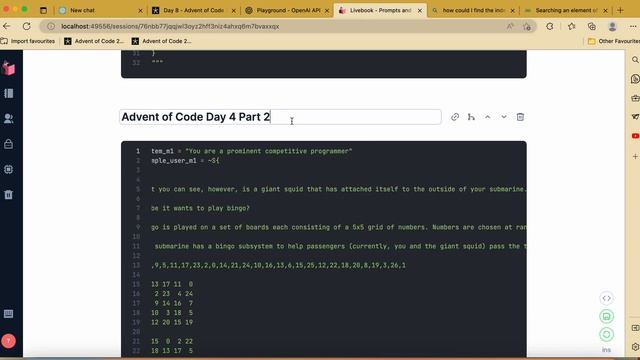Open second Advent of Code 2... bookmark
The image size is (640, 360).
point(162,41)
